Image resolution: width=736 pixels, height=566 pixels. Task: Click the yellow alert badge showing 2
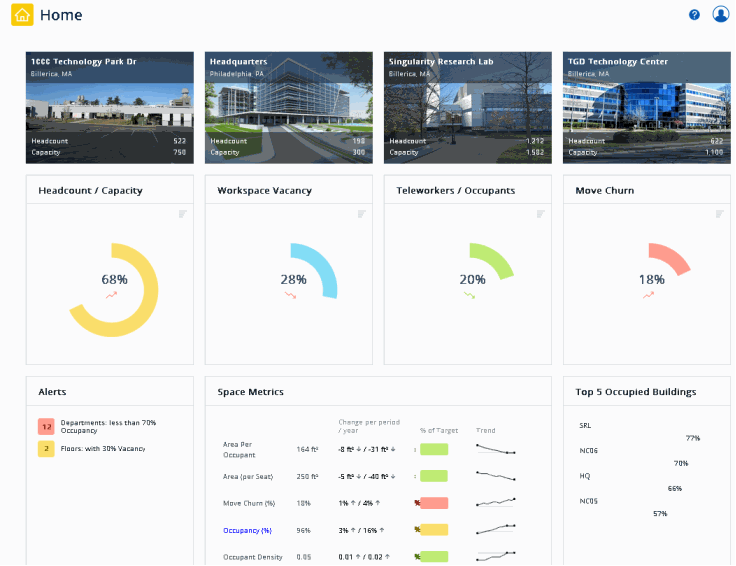tap(46, 449)
